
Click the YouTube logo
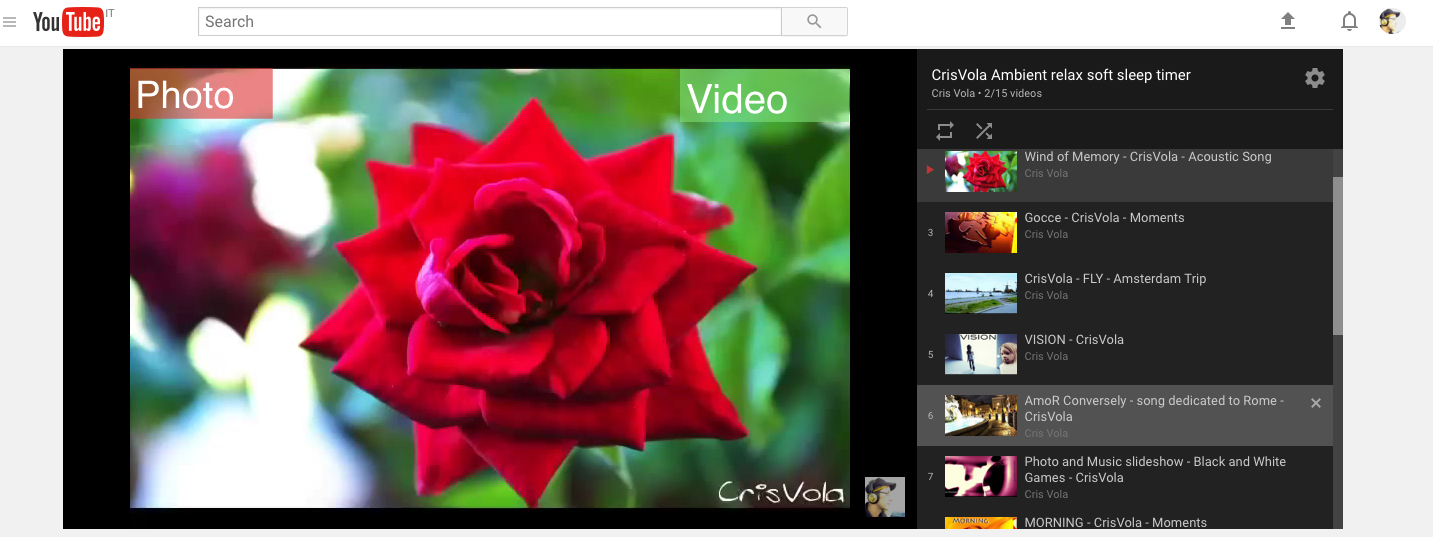[x=68, y=22]
